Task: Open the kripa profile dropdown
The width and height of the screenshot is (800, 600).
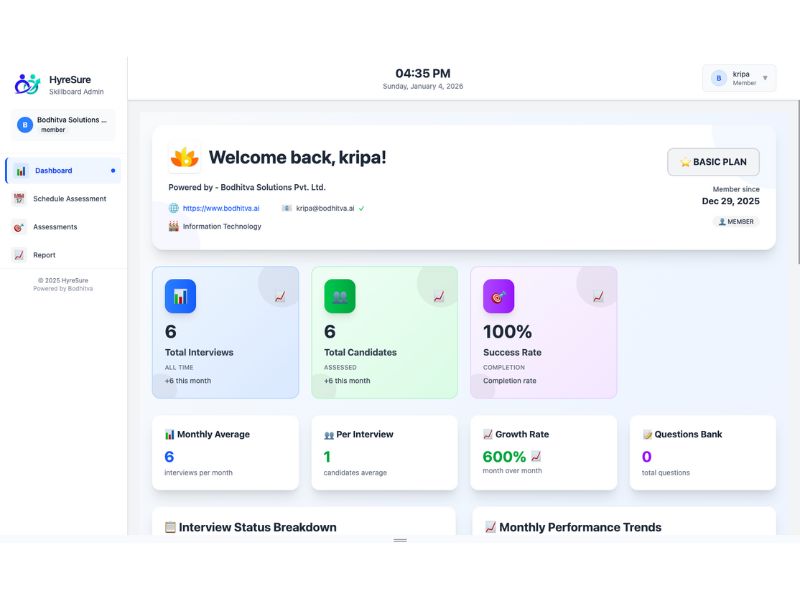Action: tap(737, 79)
